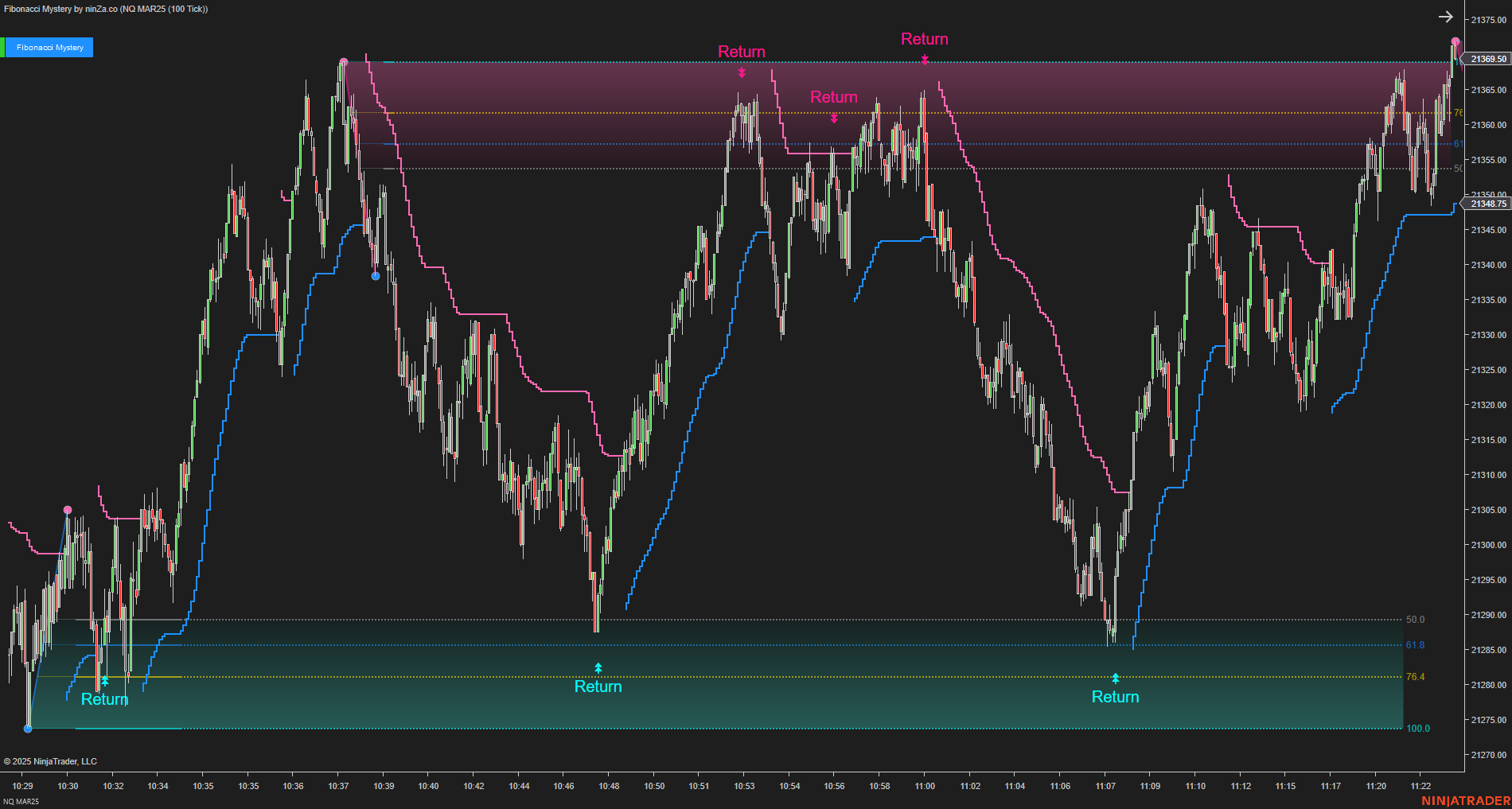Click the Return down-arrow below 11:00
This screenshot has height=809, width=1512.
coord(924,59)
